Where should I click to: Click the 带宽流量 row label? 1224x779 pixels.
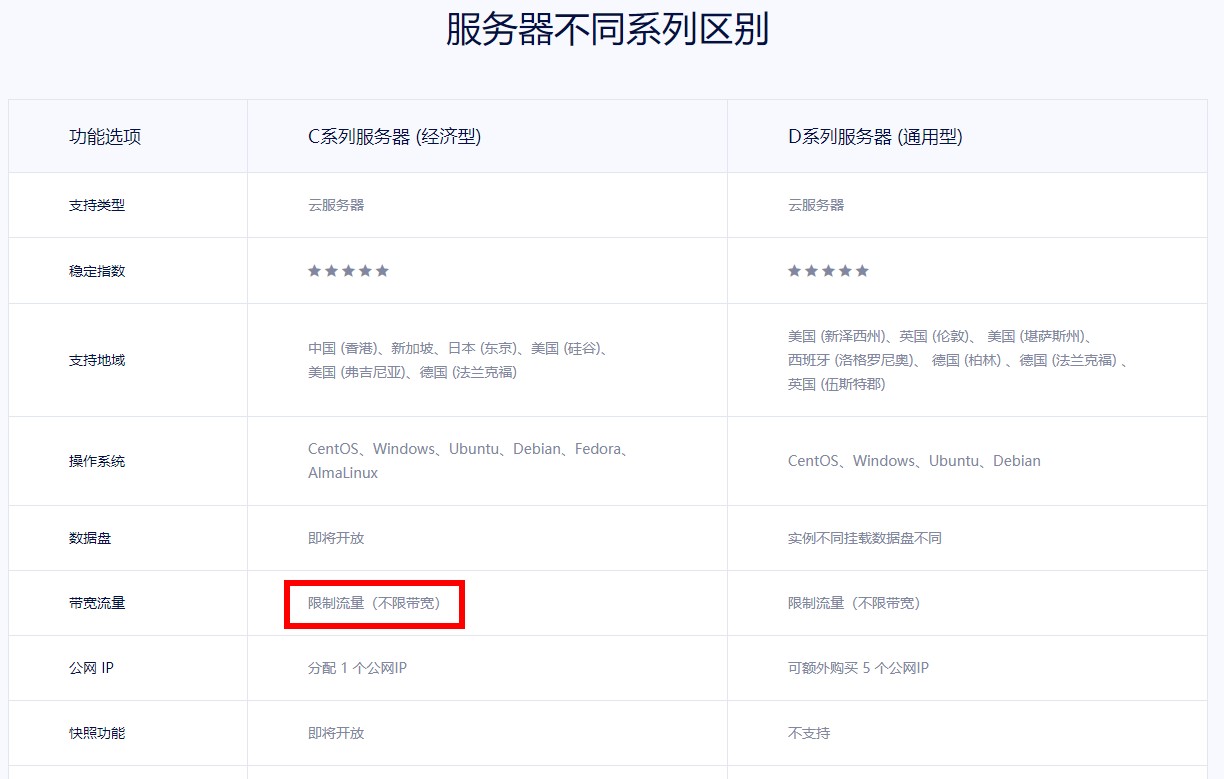(x=97, y=603)
